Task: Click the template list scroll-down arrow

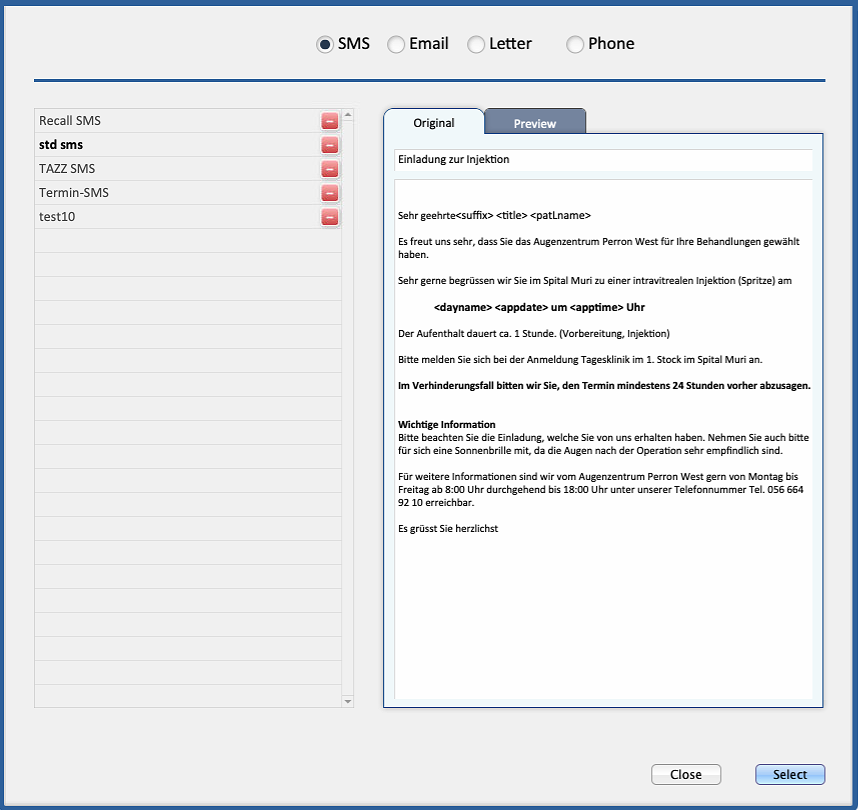Action: (347, 701)
